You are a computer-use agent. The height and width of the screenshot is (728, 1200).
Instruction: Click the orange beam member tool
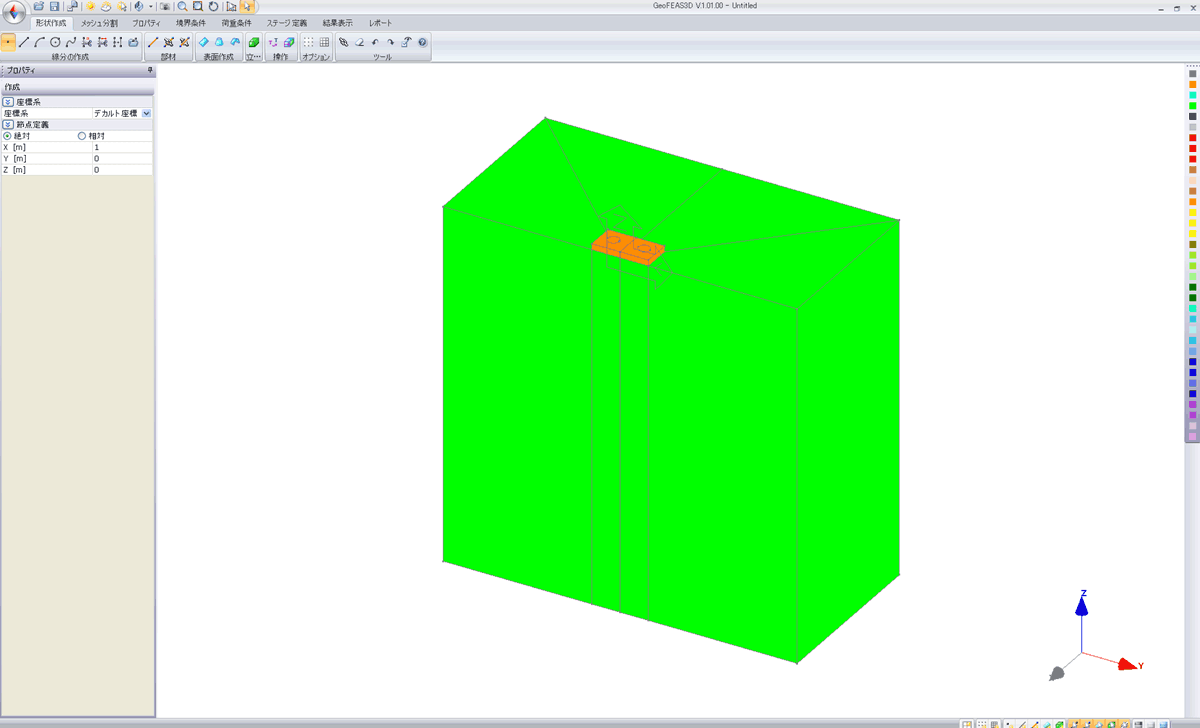153,42
